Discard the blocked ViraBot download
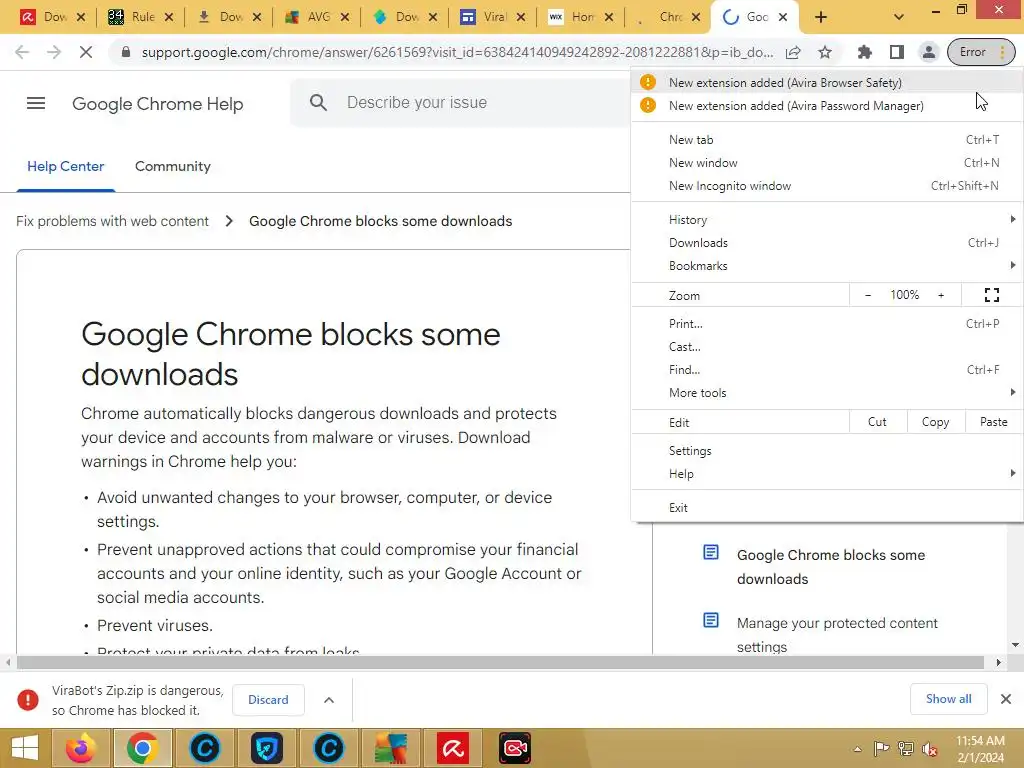The height and width of the screenshot is (768, 1024). point(268,699)
